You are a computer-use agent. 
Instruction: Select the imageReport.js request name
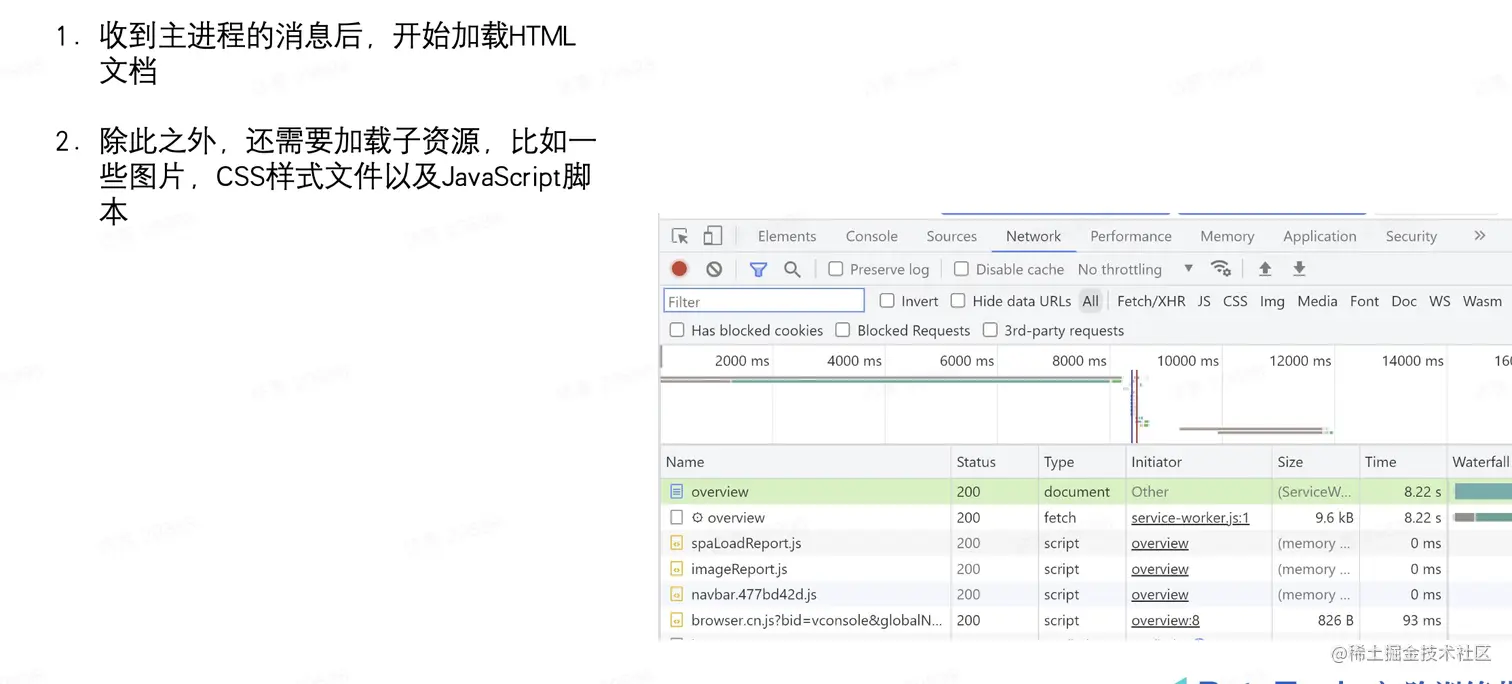click(x=739, y=569)
